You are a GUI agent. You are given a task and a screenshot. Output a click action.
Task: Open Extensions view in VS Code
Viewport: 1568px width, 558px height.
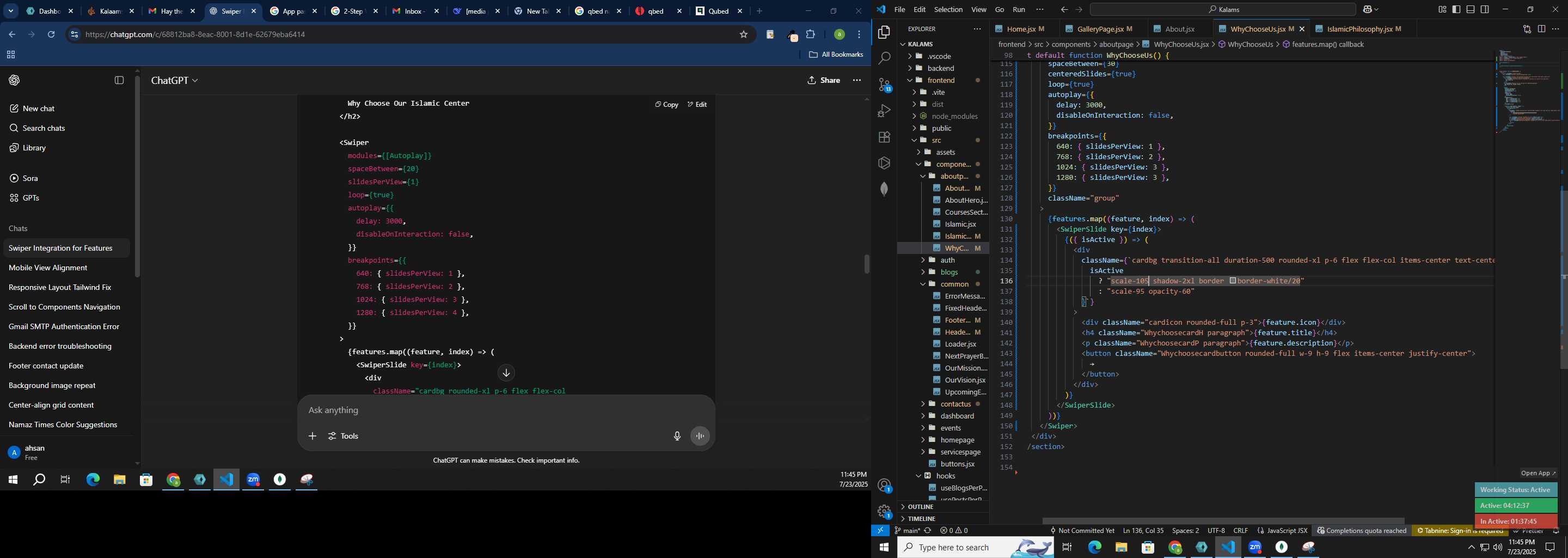[884, 137]
